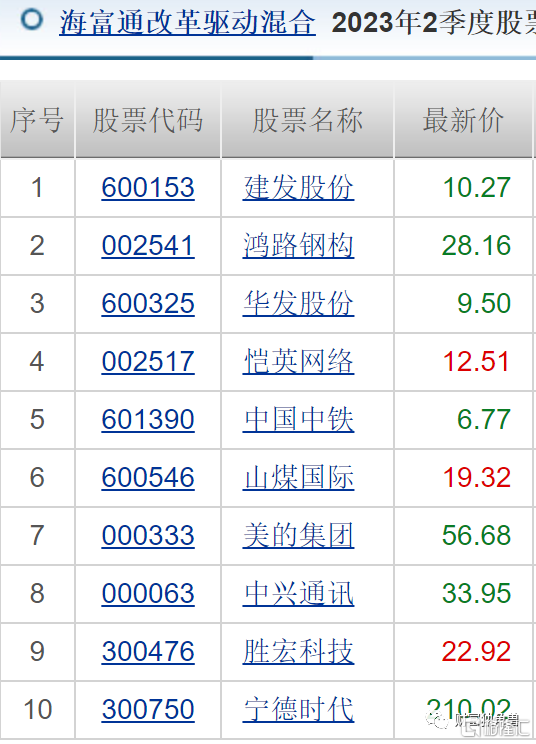
Task: Open 美的集团 stock name link
Action: click(x=298, y=536)
